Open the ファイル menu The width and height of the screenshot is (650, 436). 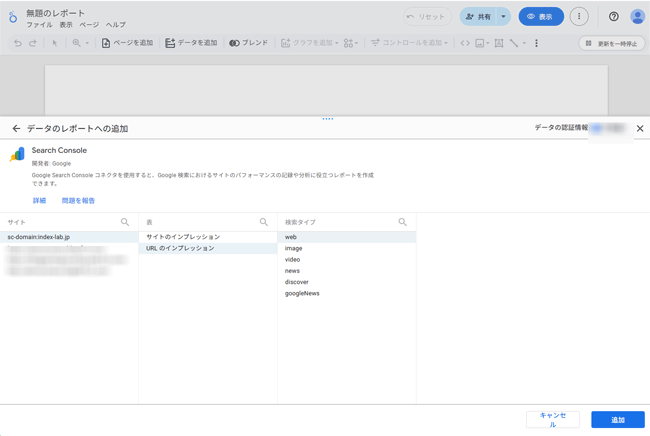(x=39, y=25)
